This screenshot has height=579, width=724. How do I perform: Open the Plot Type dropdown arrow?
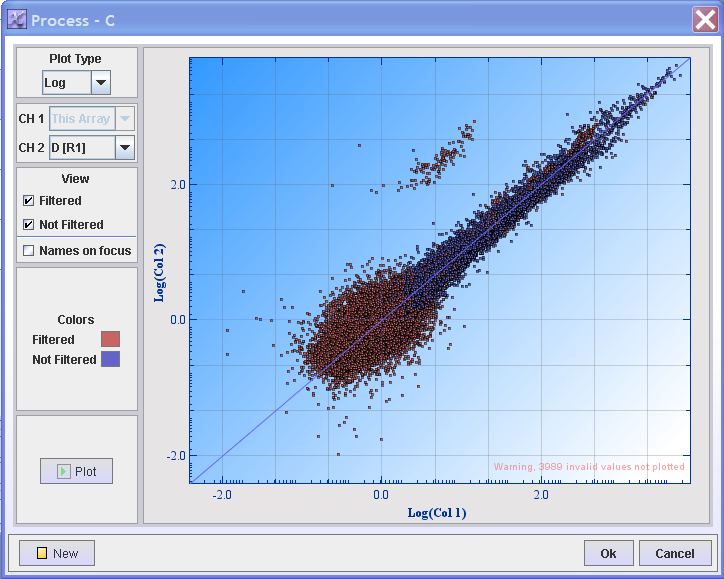pos(101,83)
